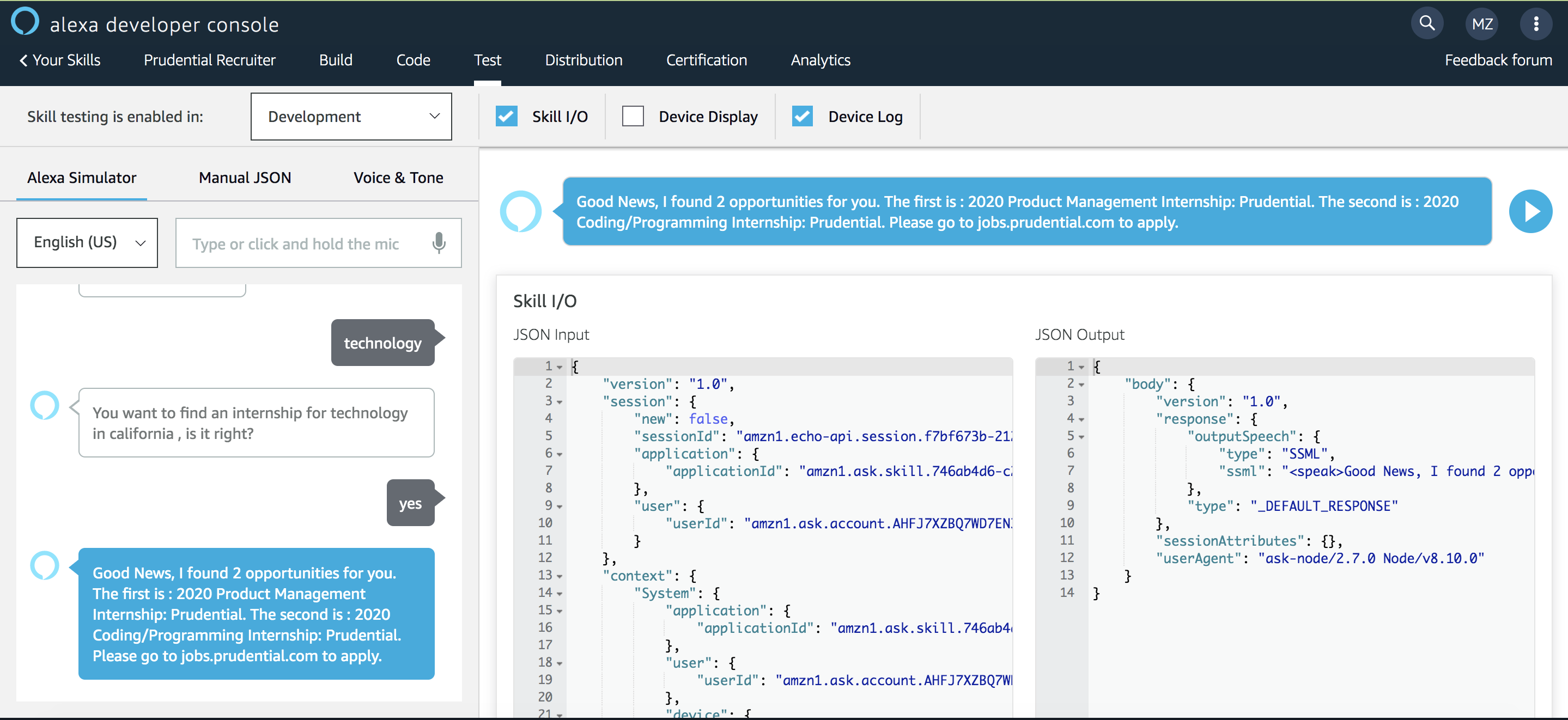Screen dimensions: 1568x720
Task: Open the Feedback forum link
Action: [x=1498, y=60]
